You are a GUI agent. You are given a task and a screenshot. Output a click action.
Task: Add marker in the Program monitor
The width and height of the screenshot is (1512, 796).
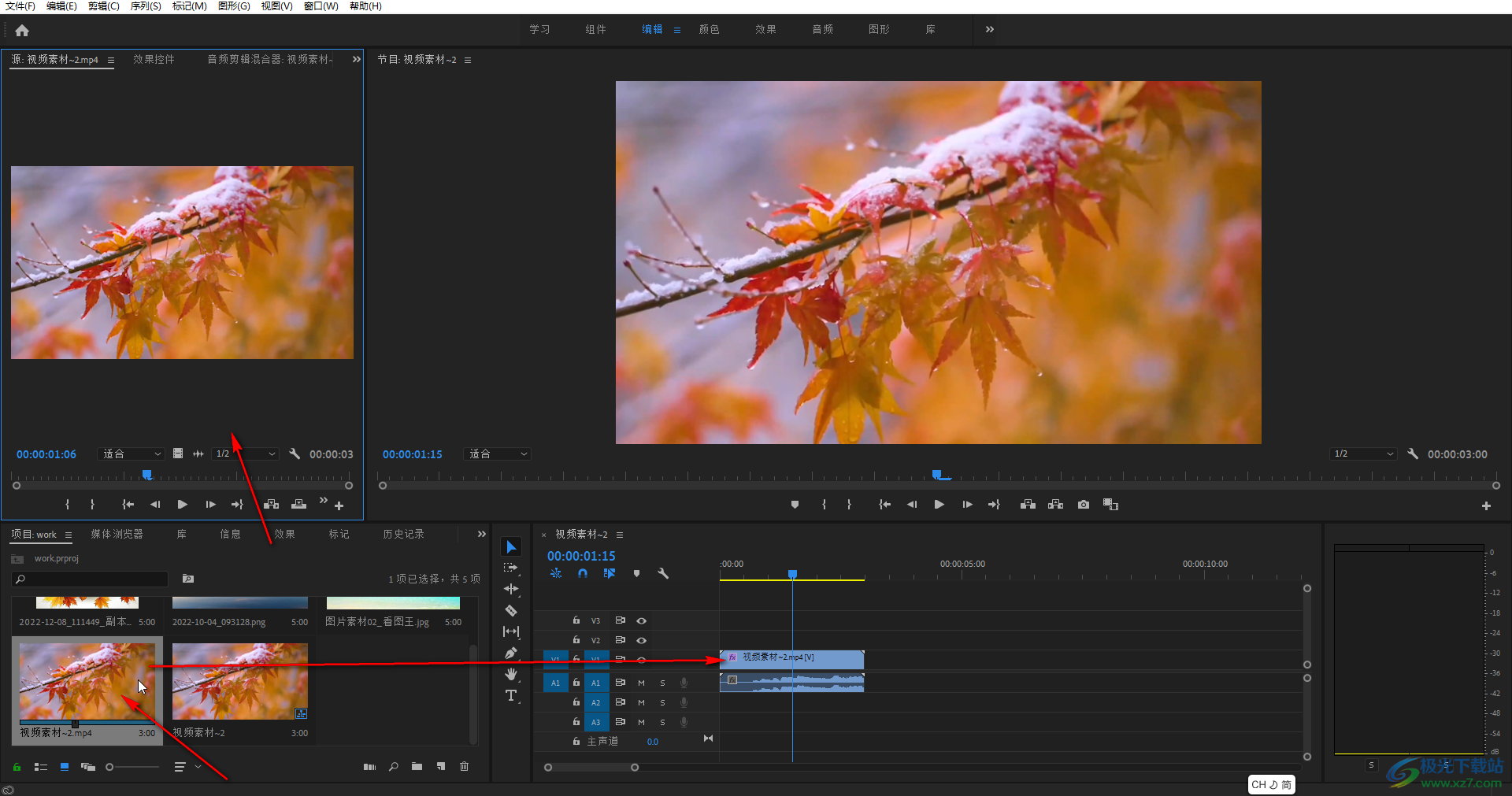(x=795, y=505)
